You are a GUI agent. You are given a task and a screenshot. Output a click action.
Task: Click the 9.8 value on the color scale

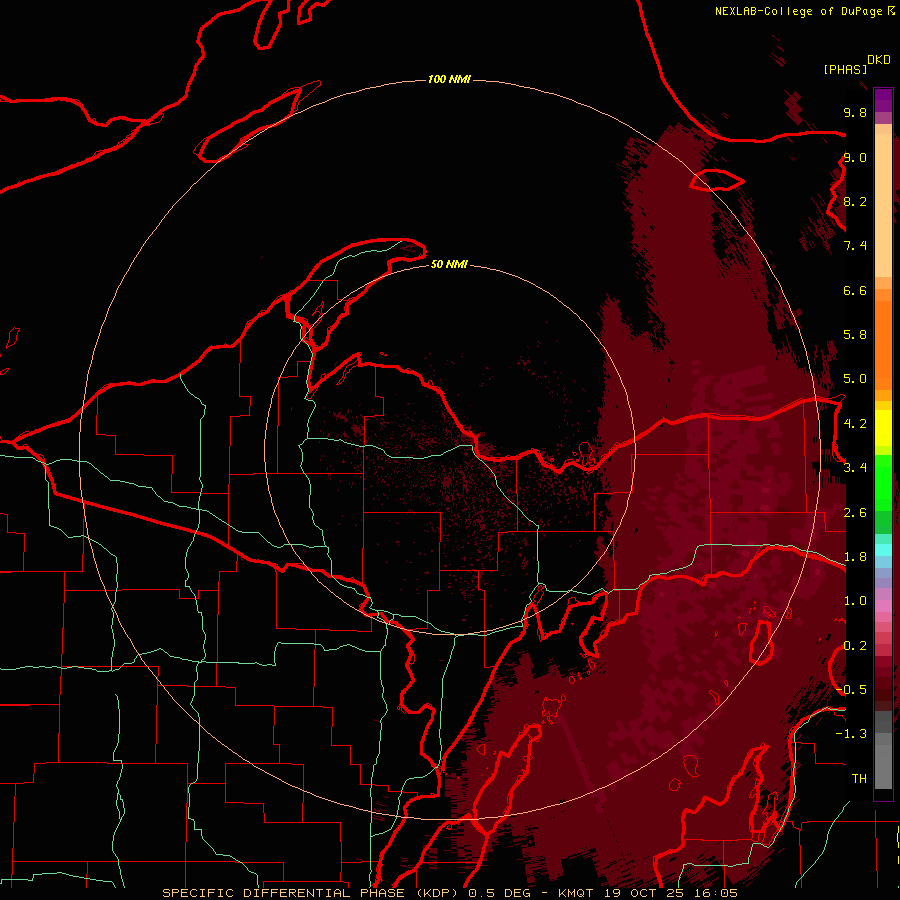(855, 112)
